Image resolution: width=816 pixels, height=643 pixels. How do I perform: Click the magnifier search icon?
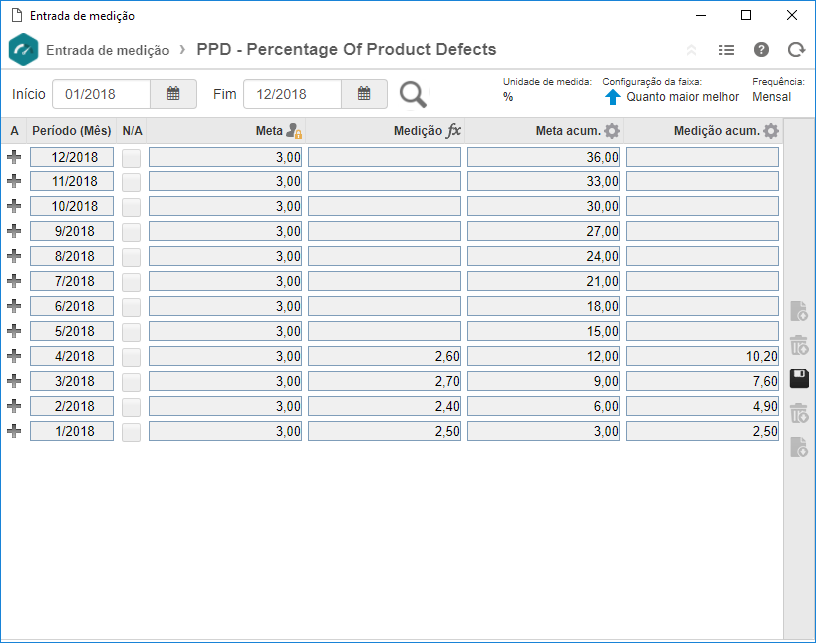(x=413, y=95)
